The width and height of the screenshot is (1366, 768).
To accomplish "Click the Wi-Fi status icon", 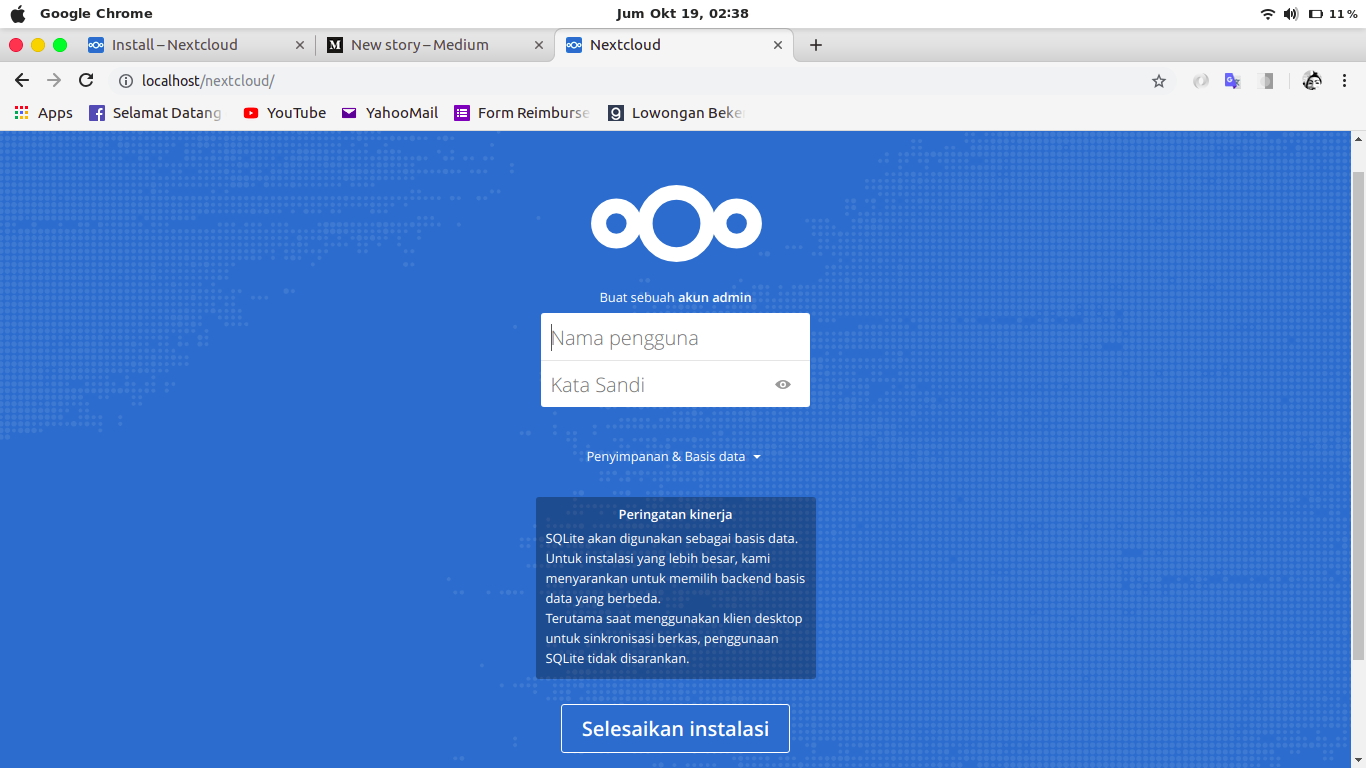I will [1267, 14].
